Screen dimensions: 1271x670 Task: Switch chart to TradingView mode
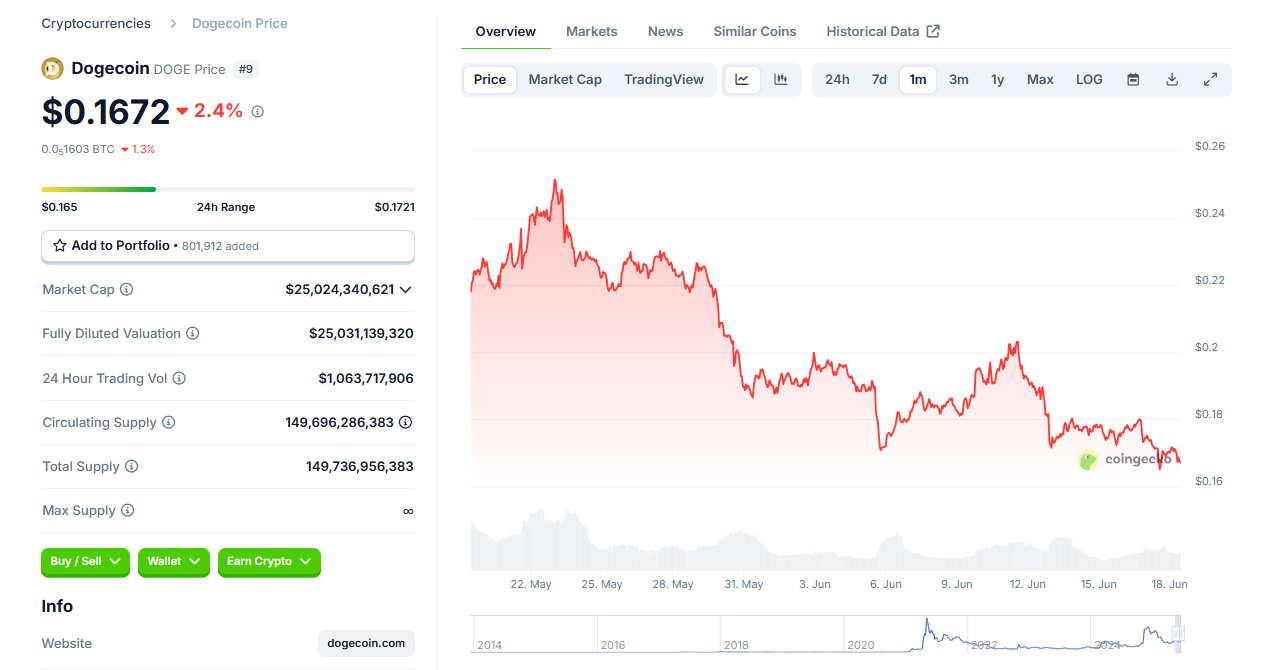click(x=664, y=79)
